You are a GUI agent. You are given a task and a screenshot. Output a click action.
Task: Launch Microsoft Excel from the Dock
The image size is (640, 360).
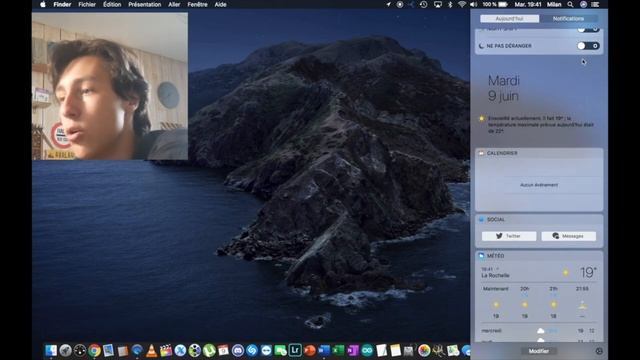pyautogui.click(x=338, y=350)
